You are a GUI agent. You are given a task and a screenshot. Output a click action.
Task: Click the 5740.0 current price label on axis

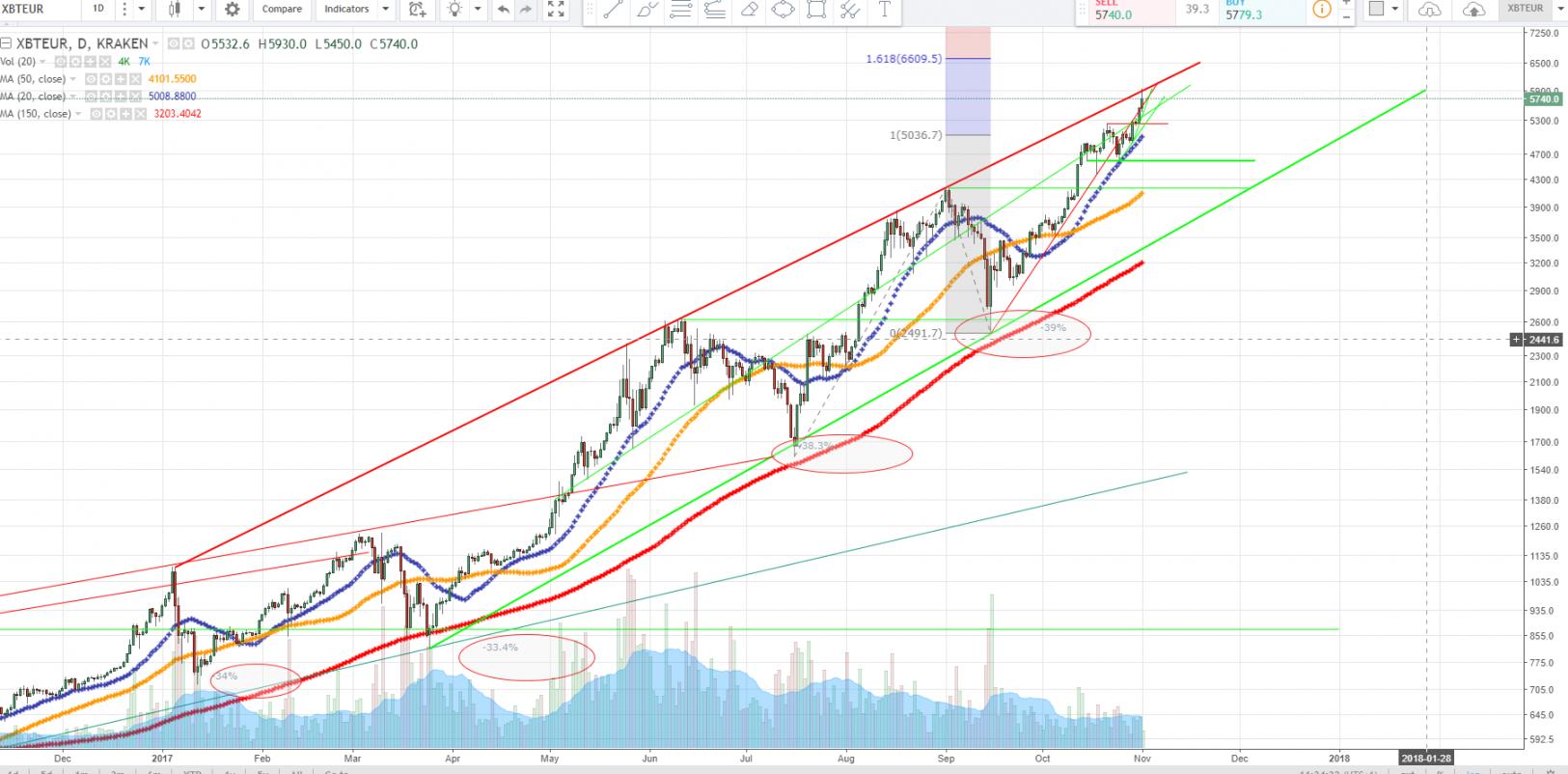tap(1545, 98)
